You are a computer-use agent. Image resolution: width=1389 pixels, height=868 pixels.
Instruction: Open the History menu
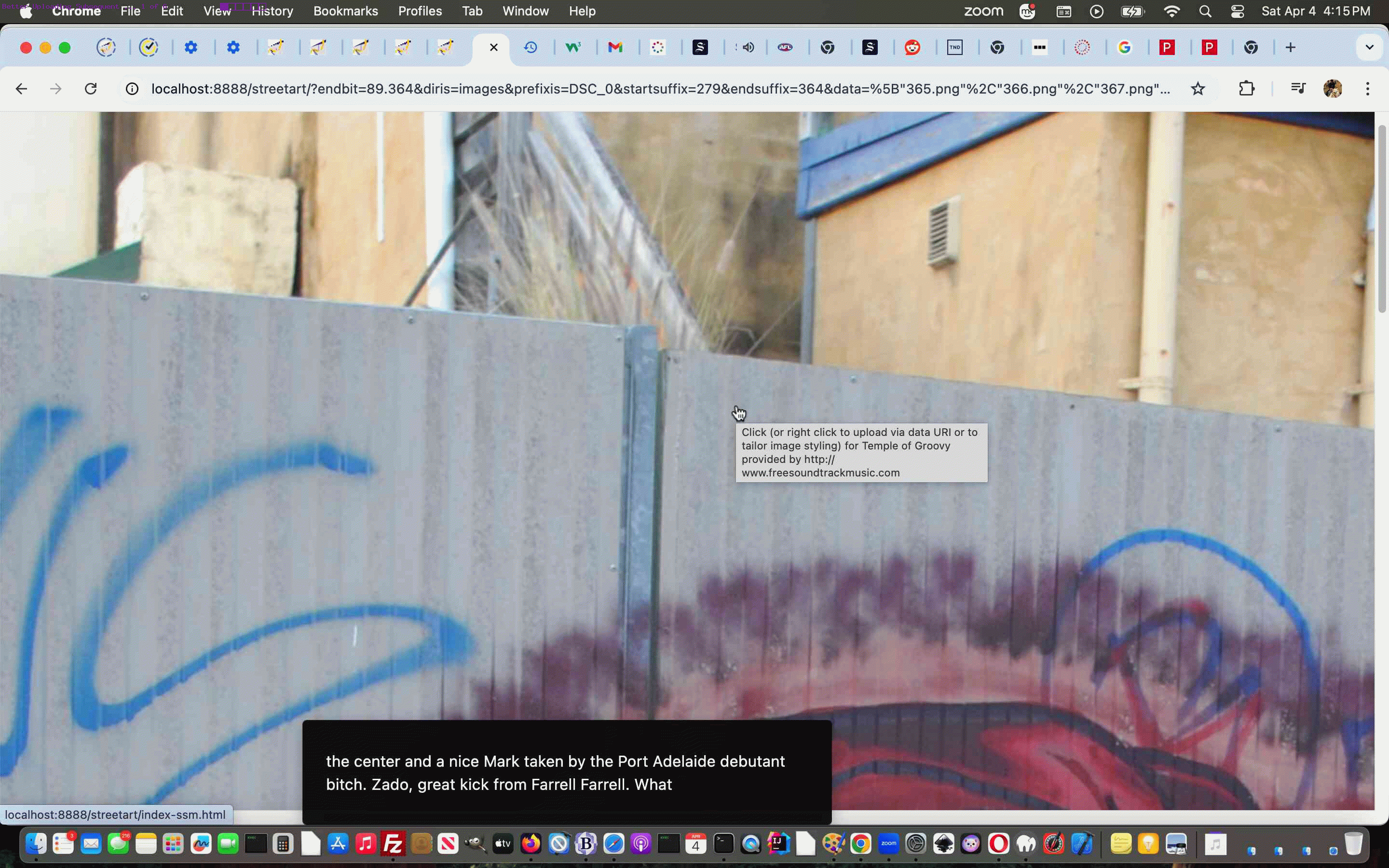coord(272,11)
